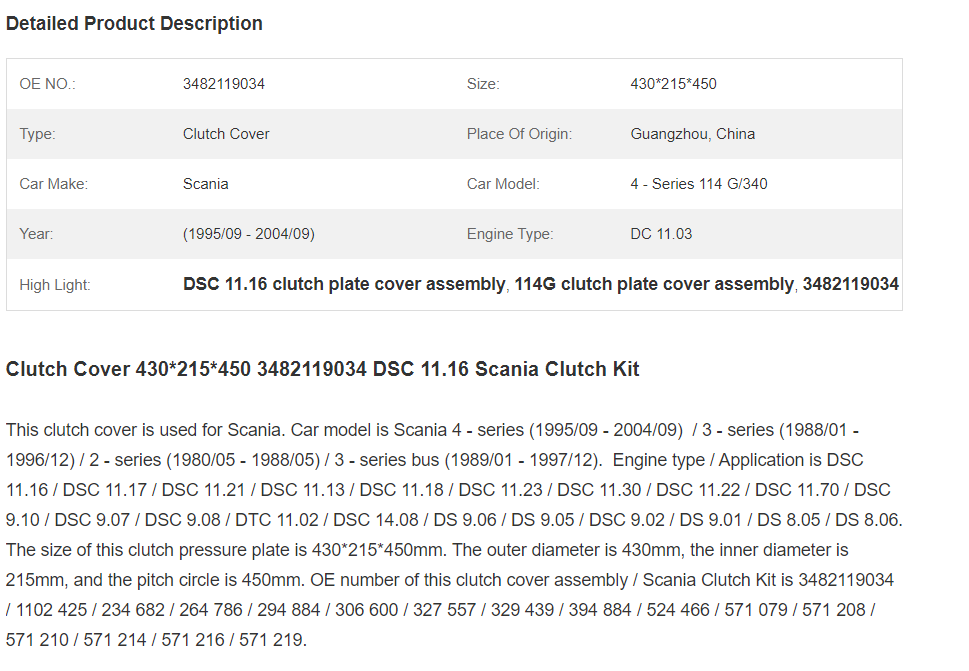Click line starting '215mm, and the pitch circle'
This screenshot has height=671, width=969.
click(450, 580)
